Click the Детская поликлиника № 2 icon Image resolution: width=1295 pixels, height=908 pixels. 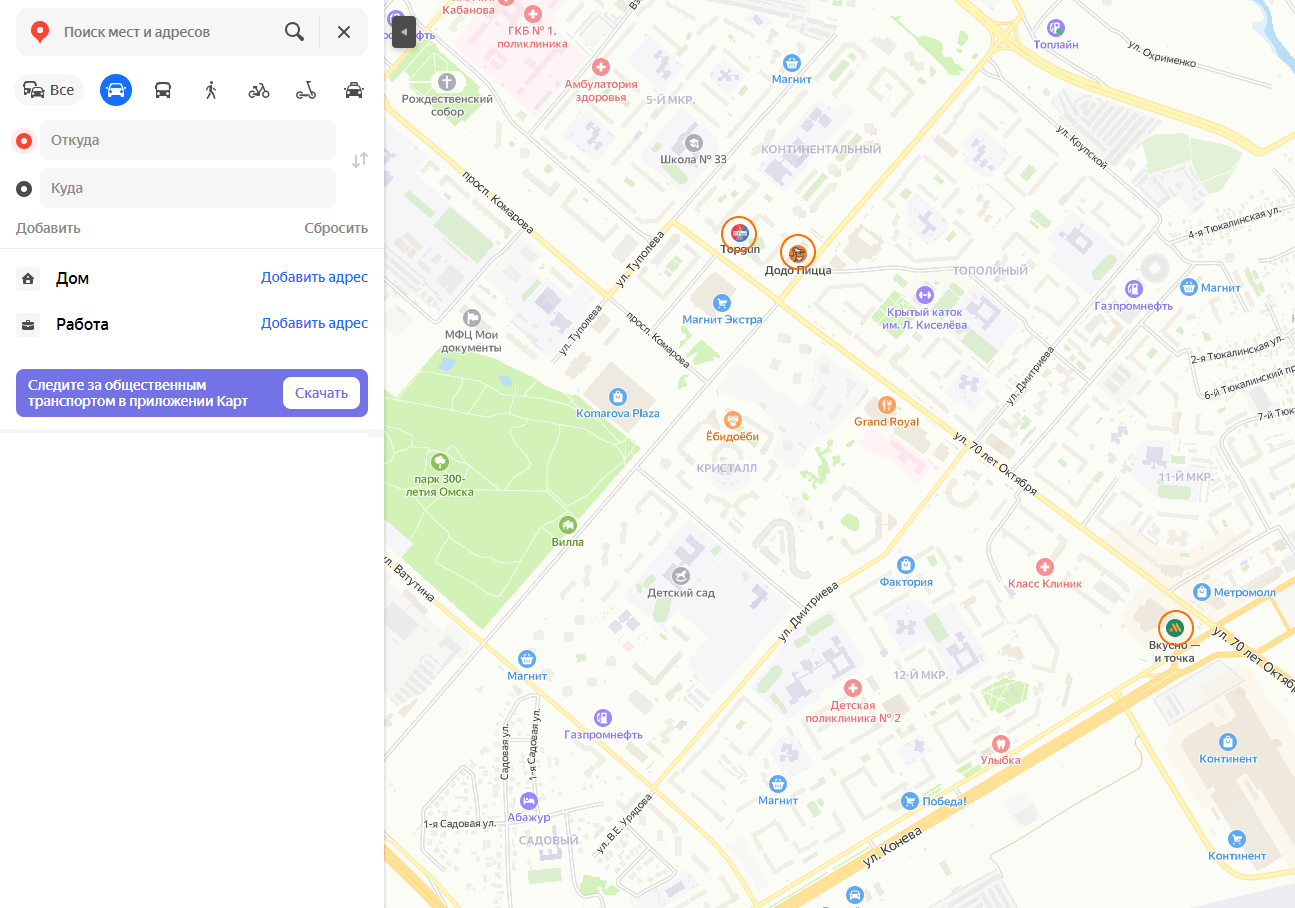[852, 688]
